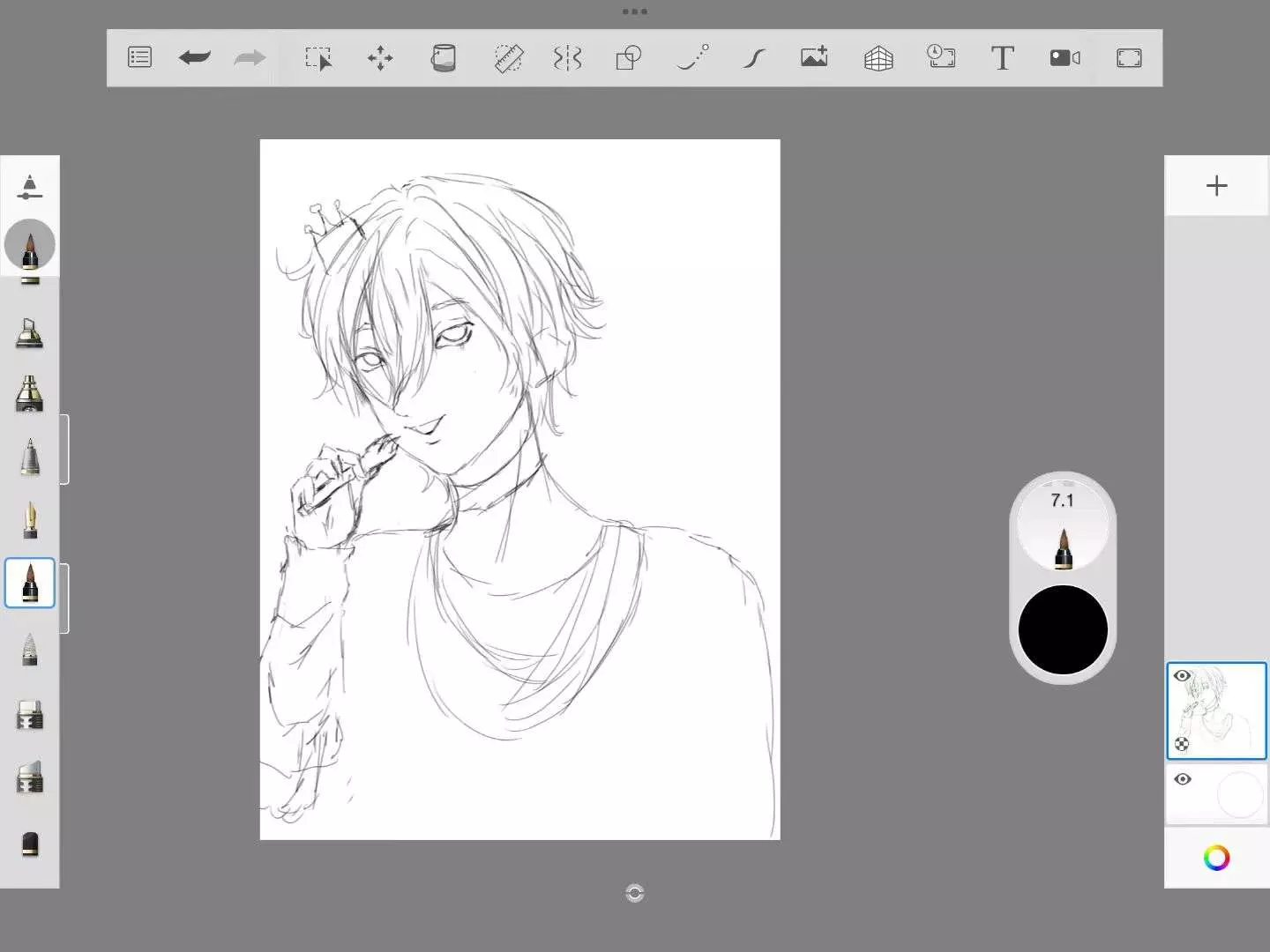Open the color wheel editor
Image resolution: width=1270 pixels, height=952 pixels.
tap(1216, 858)
